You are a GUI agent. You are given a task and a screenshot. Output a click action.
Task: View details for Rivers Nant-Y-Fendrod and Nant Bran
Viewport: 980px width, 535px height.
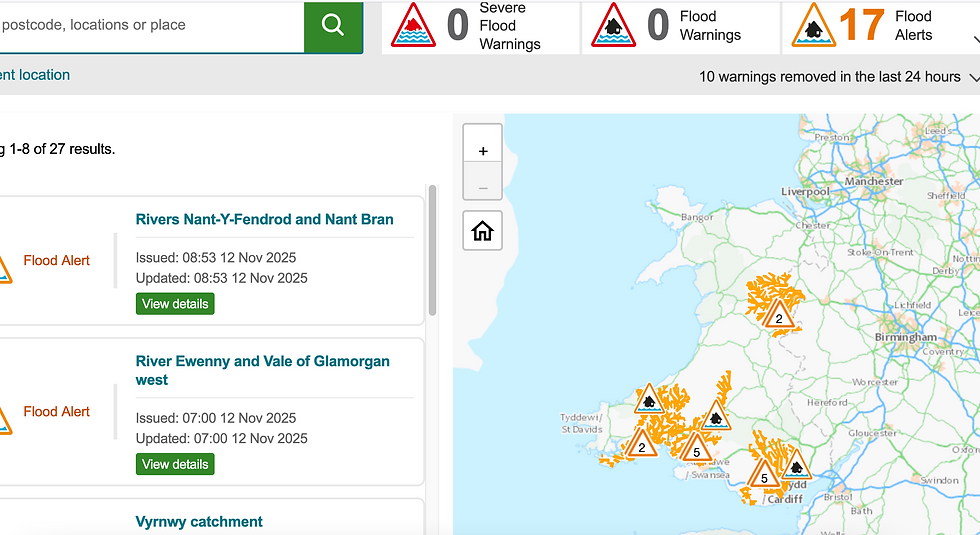[175, 303]
